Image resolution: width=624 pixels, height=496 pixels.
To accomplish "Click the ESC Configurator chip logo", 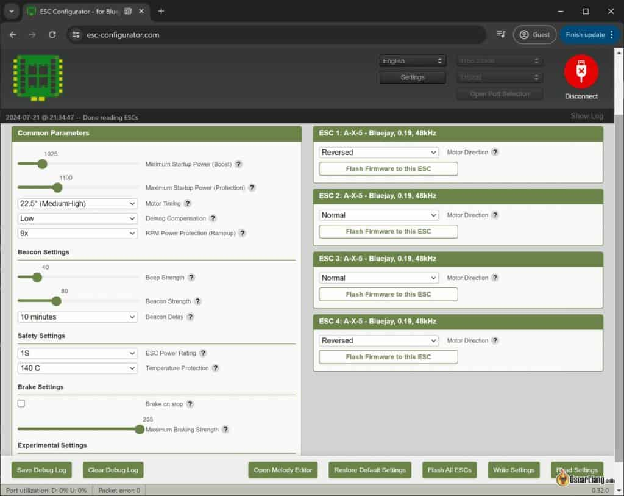I will tap(34, 77).
